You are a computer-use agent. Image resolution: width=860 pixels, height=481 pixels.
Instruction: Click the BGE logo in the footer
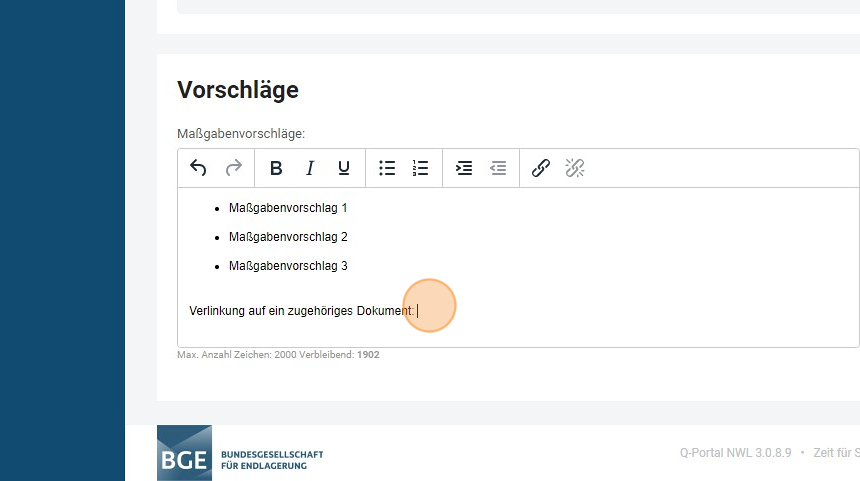coord(184,453)
